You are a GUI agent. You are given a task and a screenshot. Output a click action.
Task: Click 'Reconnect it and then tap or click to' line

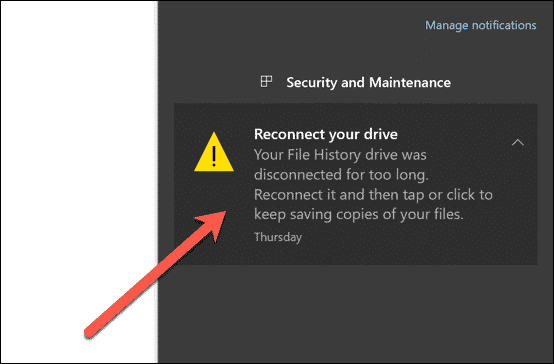click(x=373, y=195)
